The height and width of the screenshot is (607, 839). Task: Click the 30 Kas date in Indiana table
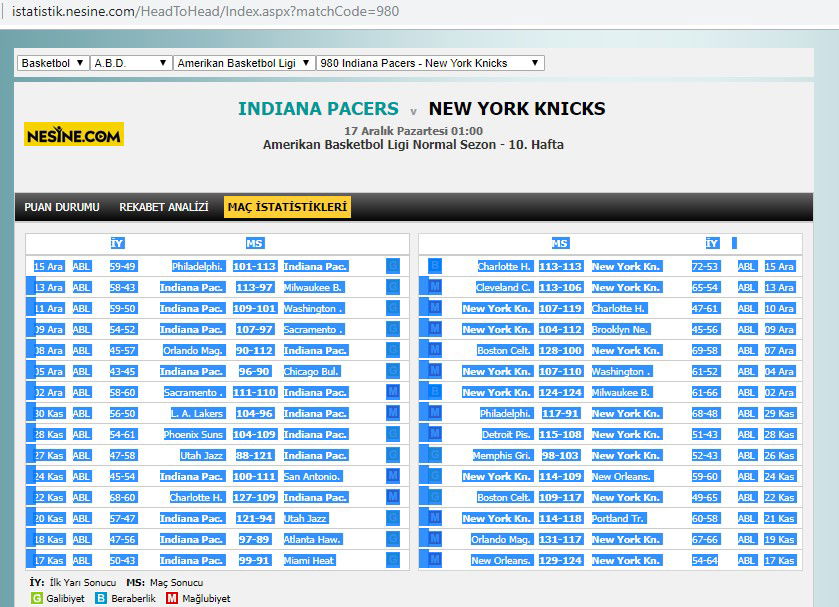tap(49, 413)
